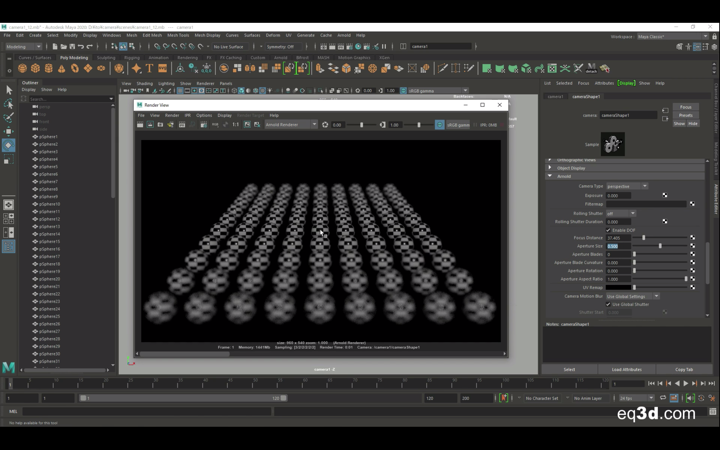Uncheck Use Global Shutter option
The height and width of the screenshot is (450, 720).
tap(608, 304)
